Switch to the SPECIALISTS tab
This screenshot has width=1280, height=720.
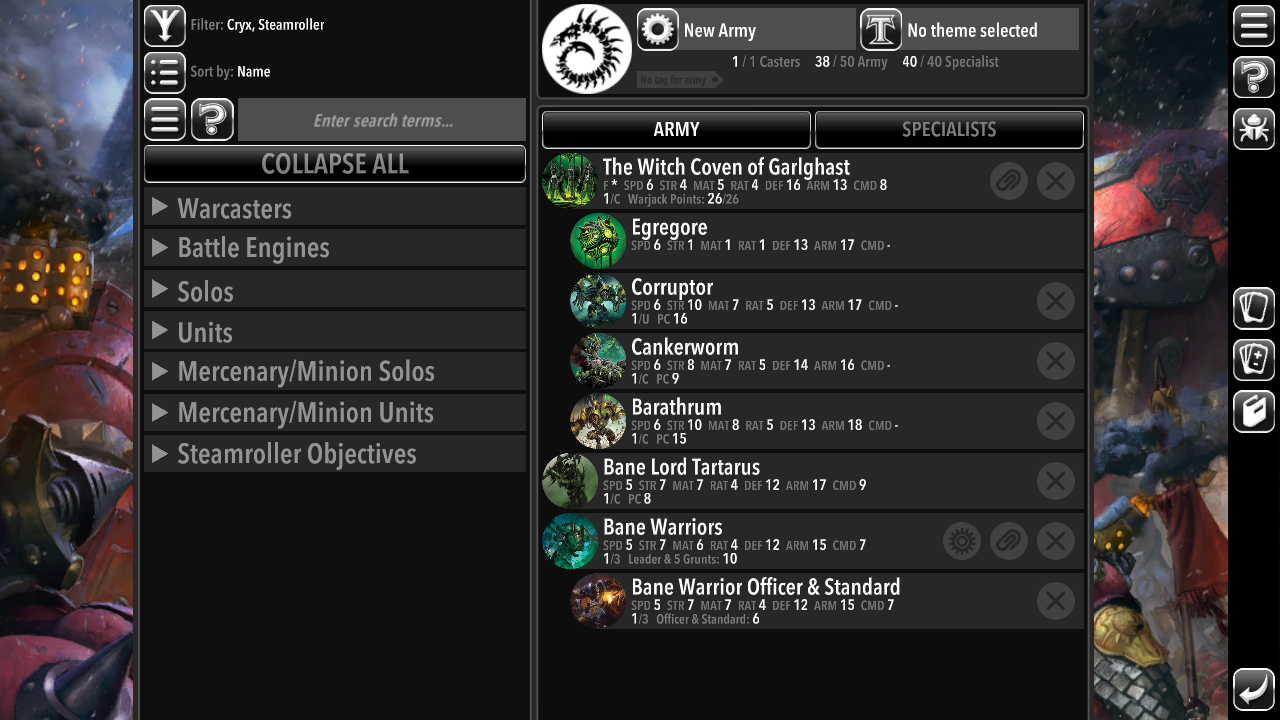tap(949, 130)
